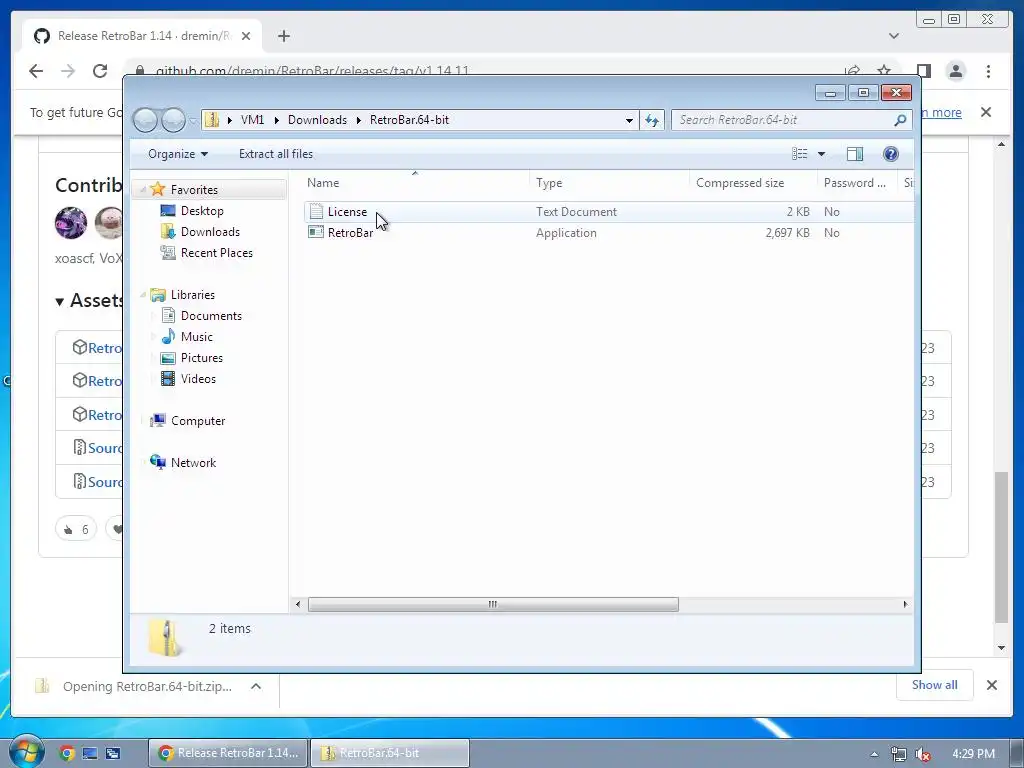
Task: Select Computer in navigation pane
Action: pos(197,421)
